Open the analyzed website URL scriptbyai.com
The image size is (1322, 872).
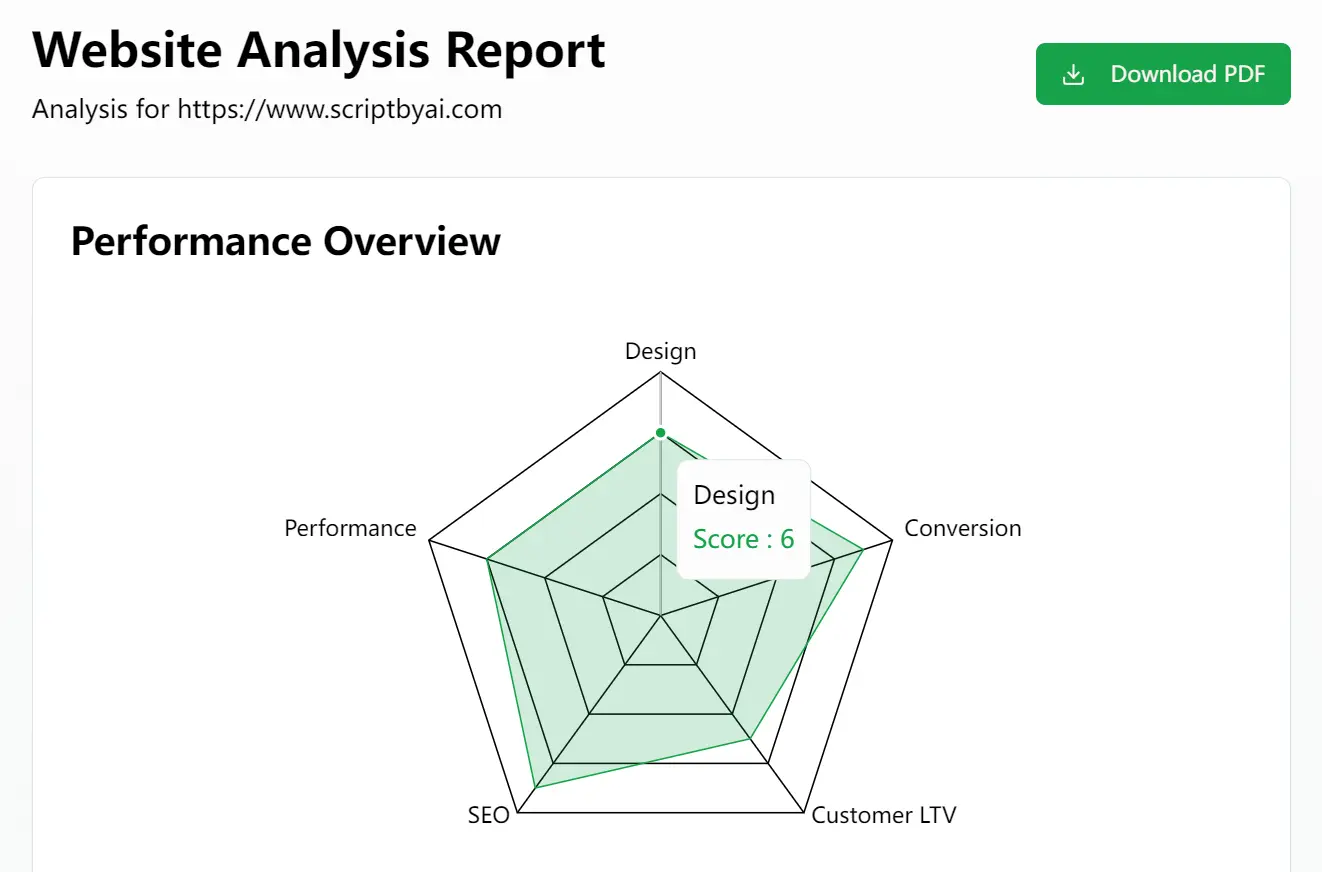[339, 109]
